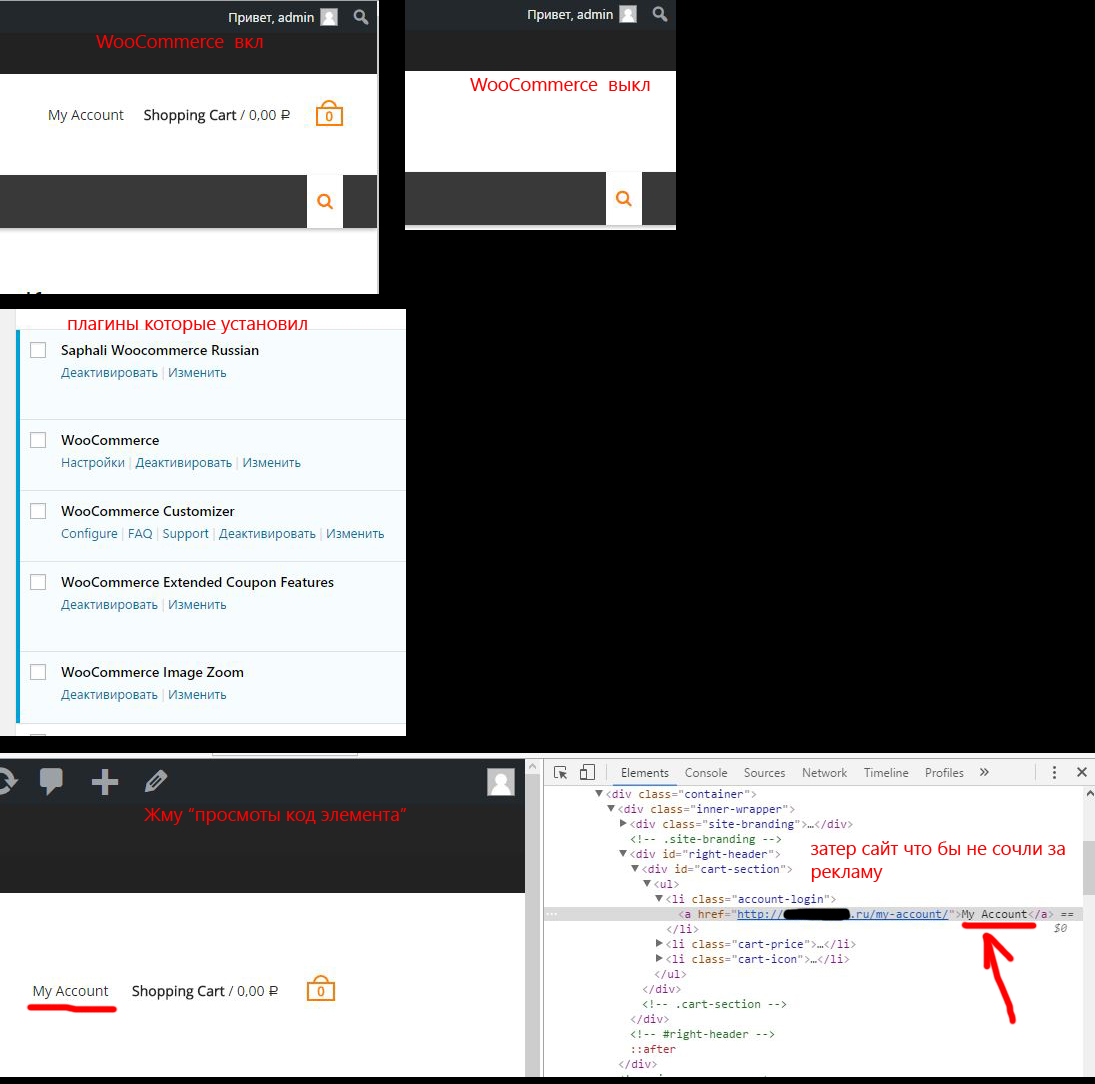Open Configure for WooCommerce Customizer
1095x1084 pixels.
(89, 534)
